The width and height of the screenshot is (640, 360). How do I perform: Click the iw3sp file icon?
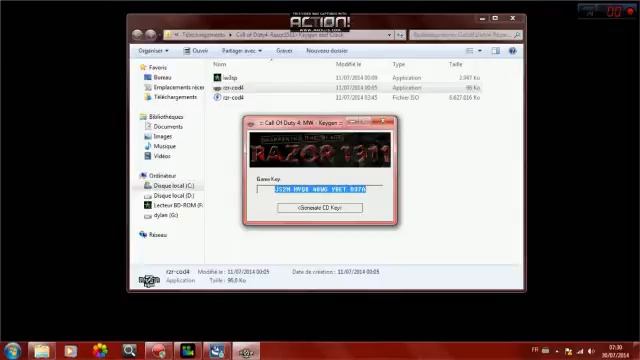tap(217, 78)
